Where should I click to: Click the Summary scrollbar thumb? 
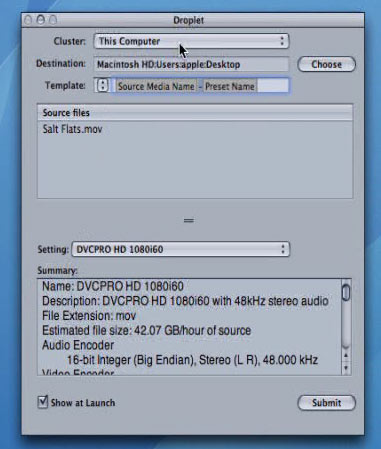[346, 292]
